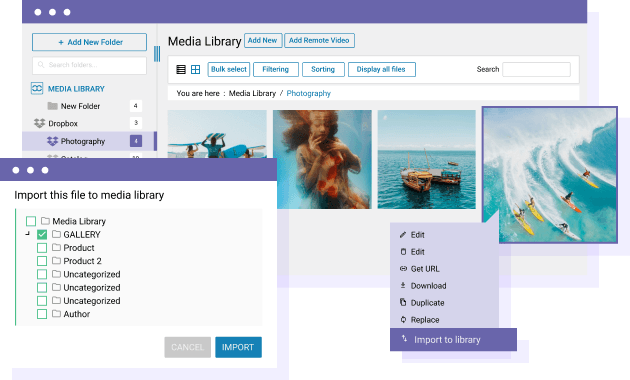Select the underwater woman thumbnail
Screen dimensions: 630x380
point(322,159)
